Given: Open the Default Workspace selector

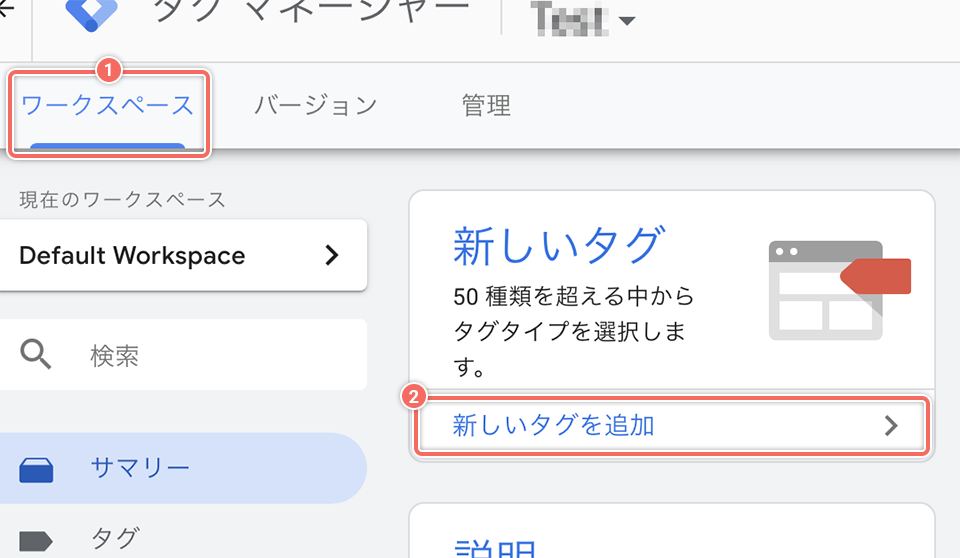Looking at the screenshot, I should pyautogui.click(x=183, y=255).
